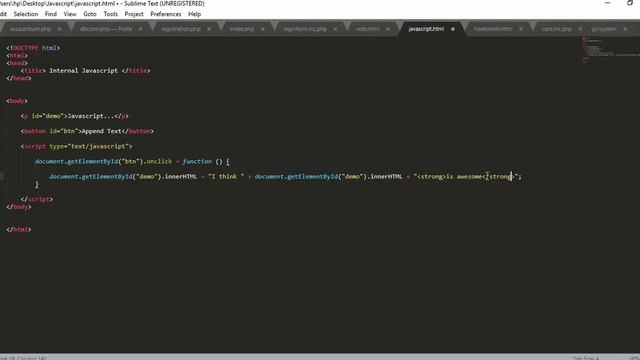Minimize the Sublime Text window
This screenshot has height=360, width=640.
click(607, 3)
